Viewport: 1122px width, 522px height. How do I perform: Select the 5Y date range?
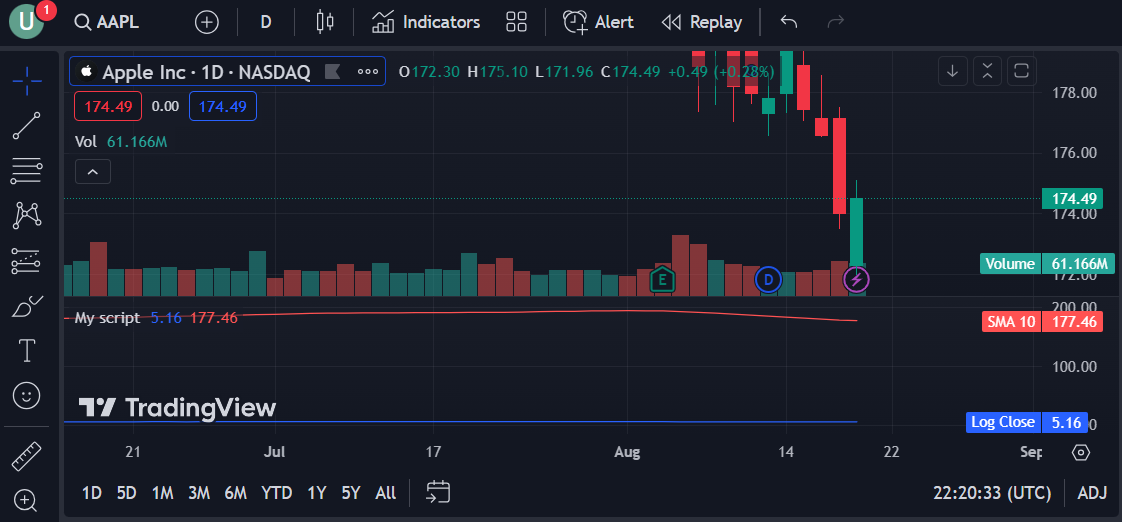click(x=351, y=493)
